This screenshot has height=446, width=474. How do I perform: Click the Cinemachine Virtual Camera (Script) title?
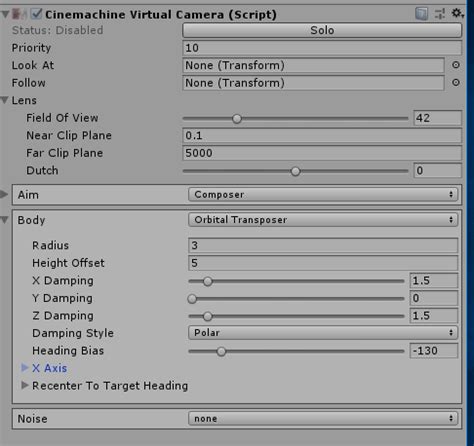pos(161,14)
